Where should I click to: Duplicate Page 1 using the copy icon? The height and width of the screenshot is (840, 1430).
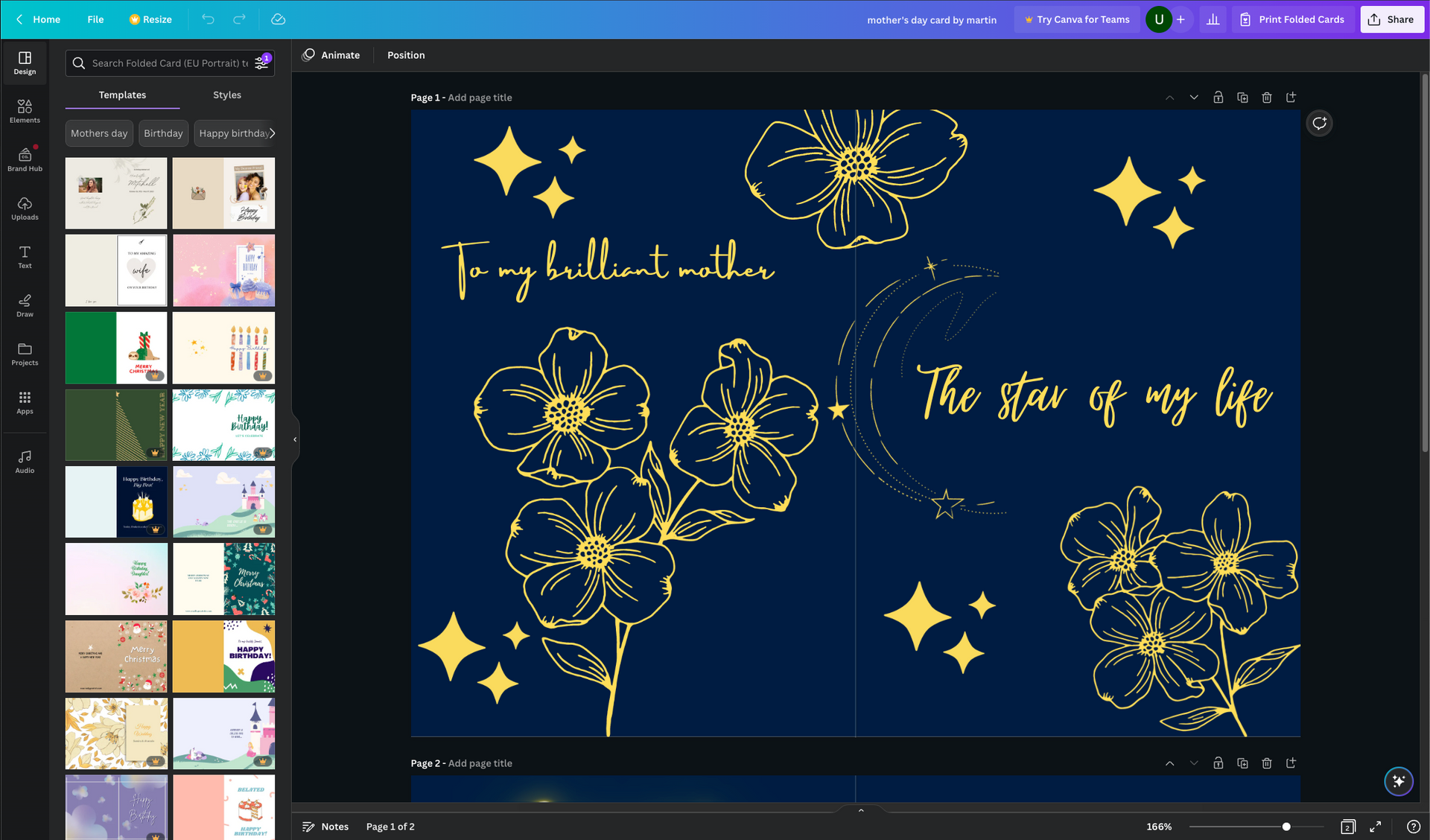click(1242, 98)
